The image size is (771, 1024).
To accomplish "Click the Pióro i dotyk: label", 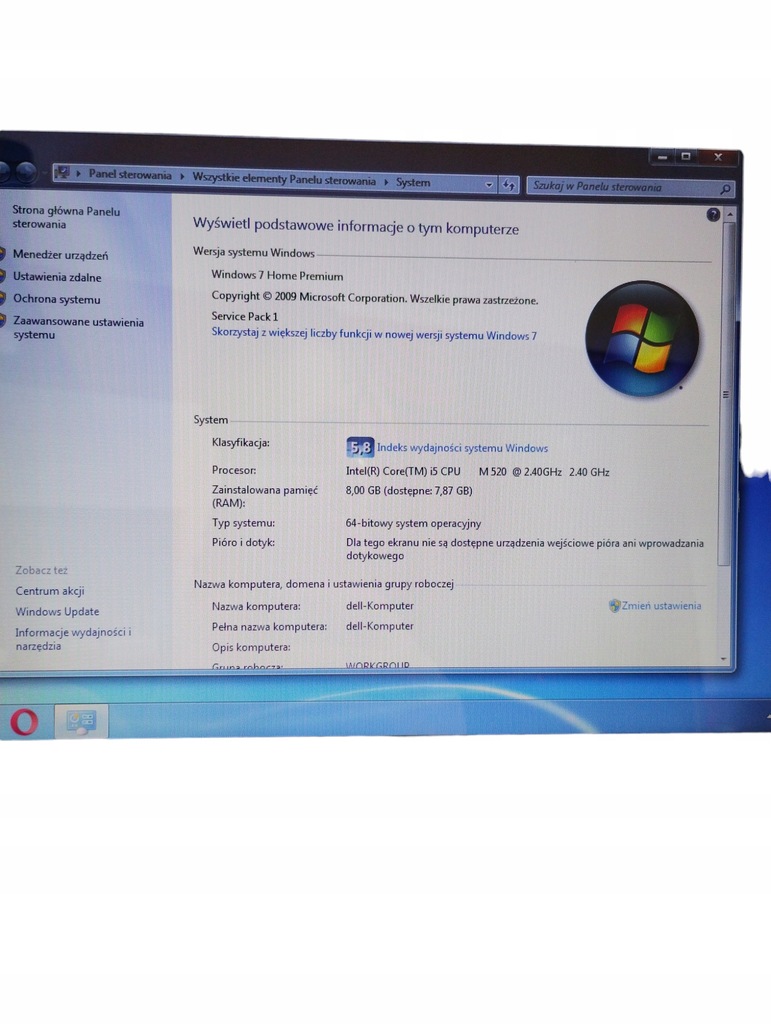I will (244, 542).
